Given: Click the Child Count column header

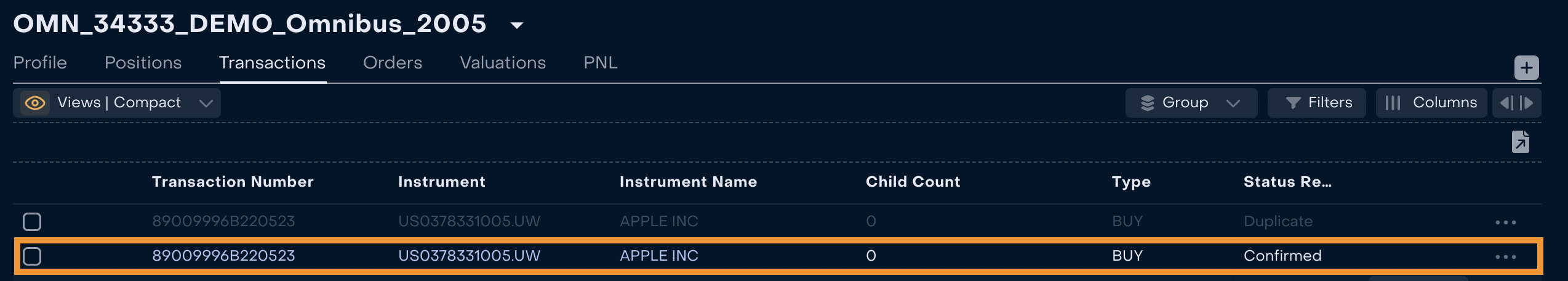Looking at the screenshot, I should coord(913,182).
